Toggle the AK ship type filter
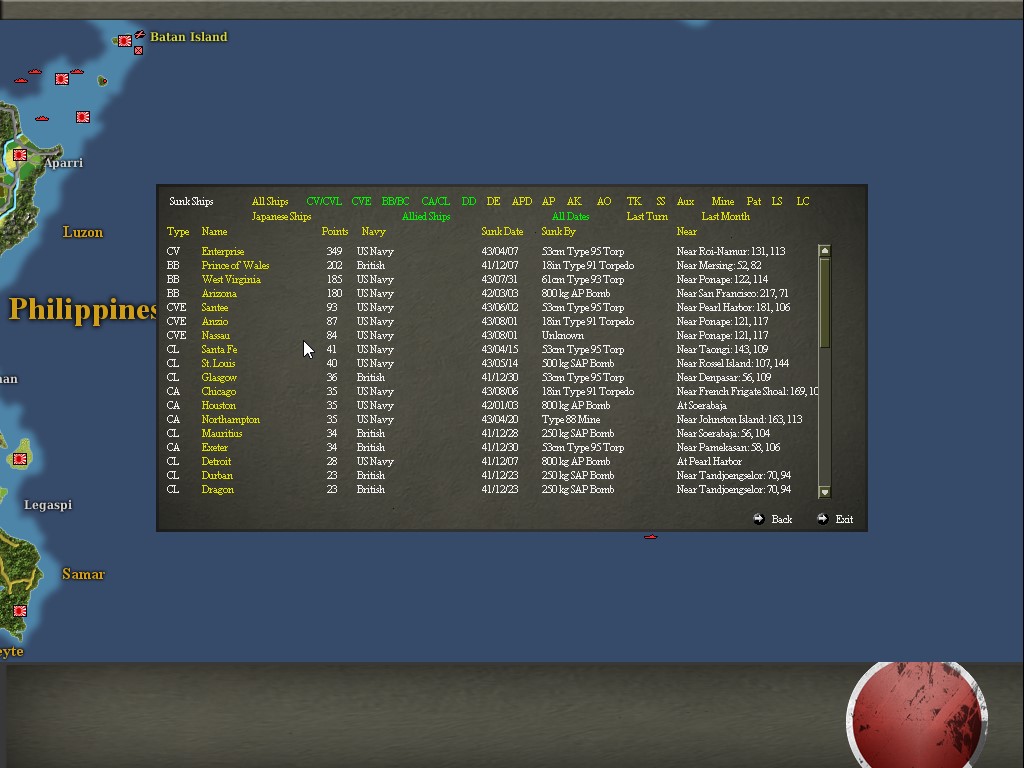 coord(574,202)
